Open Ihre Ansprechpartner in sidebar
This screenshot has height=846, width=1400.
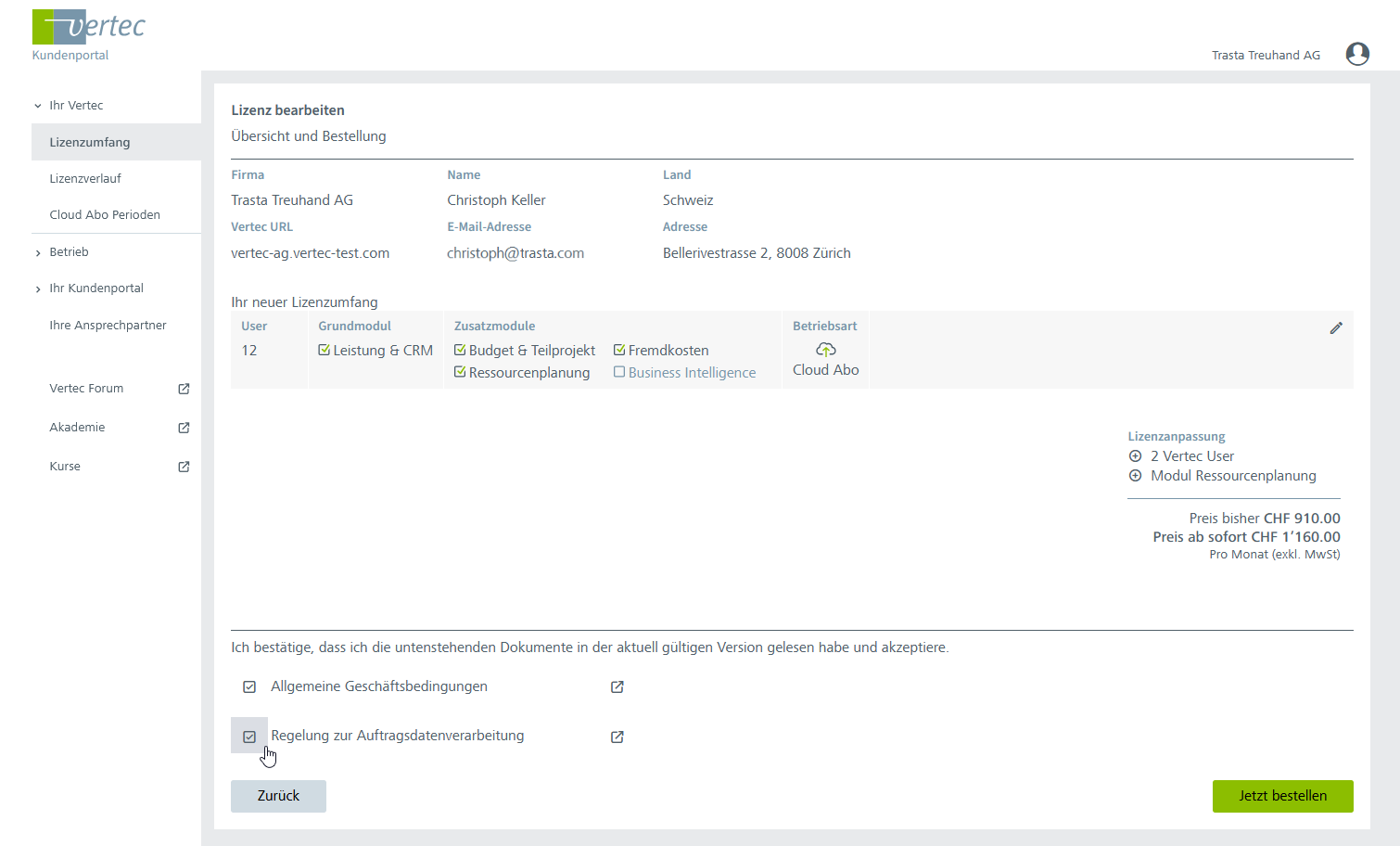[108, 325]
